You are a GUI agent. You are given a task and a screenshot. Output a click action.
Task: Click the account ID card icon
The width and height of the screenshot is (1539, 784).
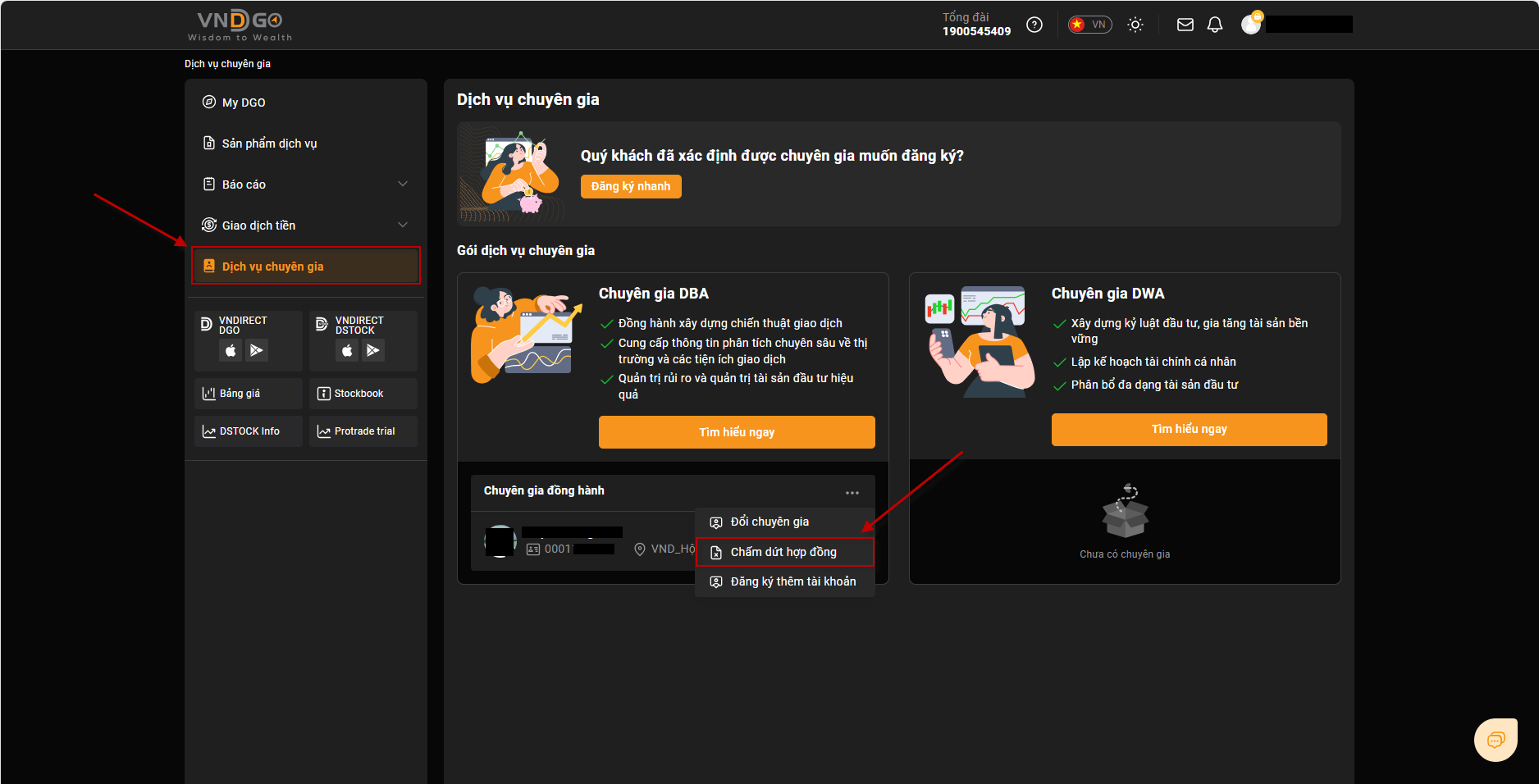point(533,549)
